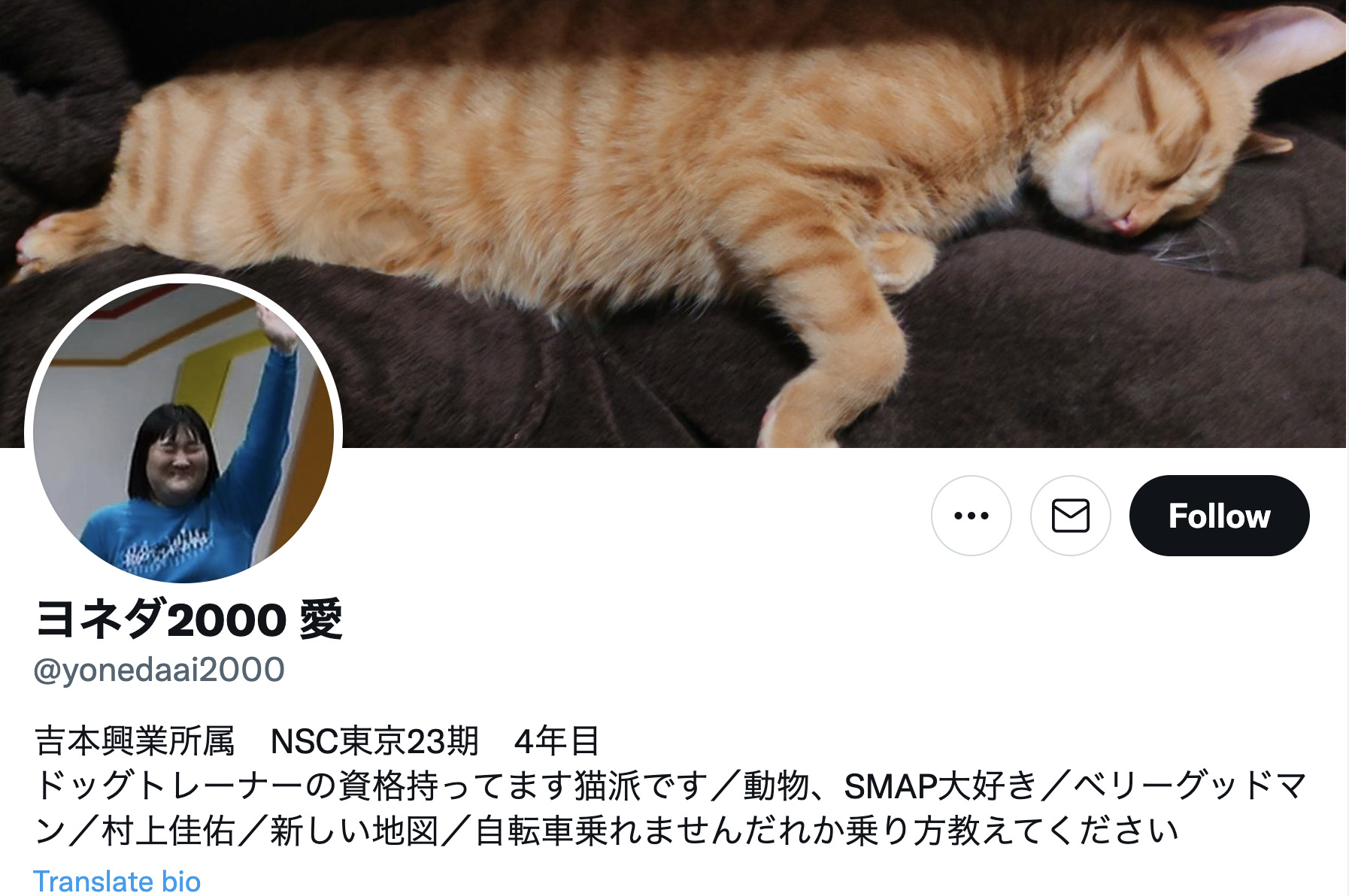Click 新しい地図 in the bio
This screenshot has height=896, width=1349.
(353, 831)
